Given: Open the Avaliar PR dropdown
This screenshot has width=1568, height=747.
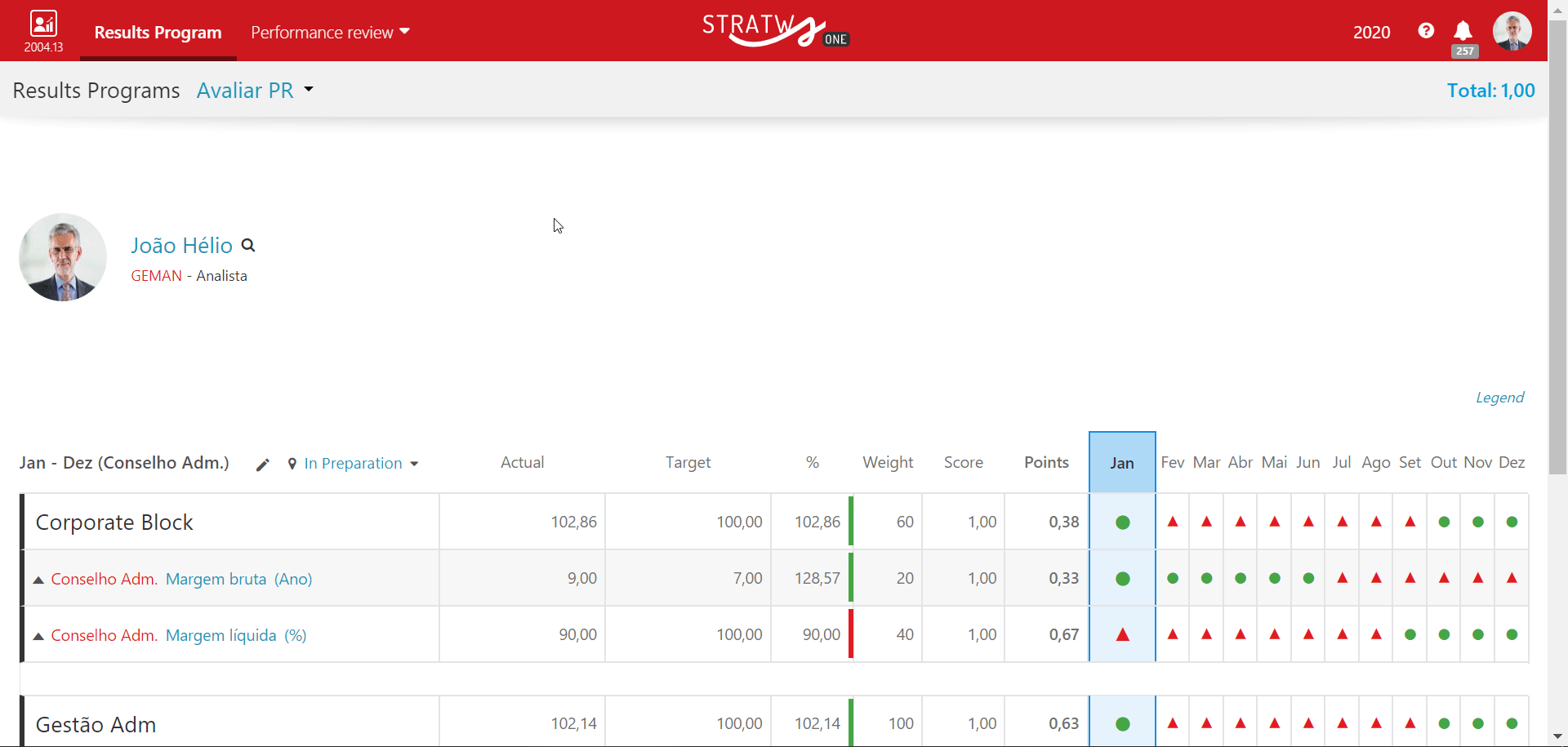Looking at the screenshot, I should [255, 91].
